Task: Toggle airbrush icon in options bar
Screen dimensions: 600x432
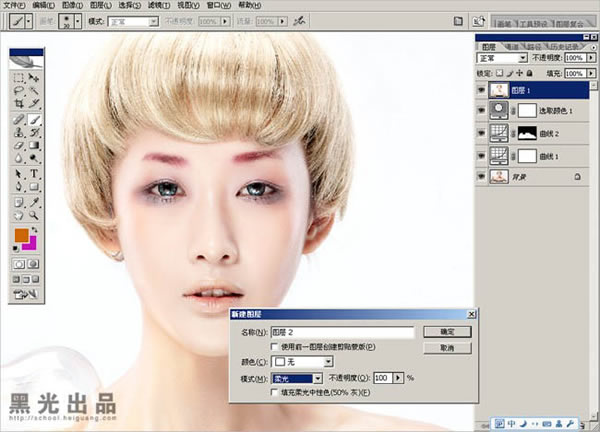Action: tap(299, 21)
